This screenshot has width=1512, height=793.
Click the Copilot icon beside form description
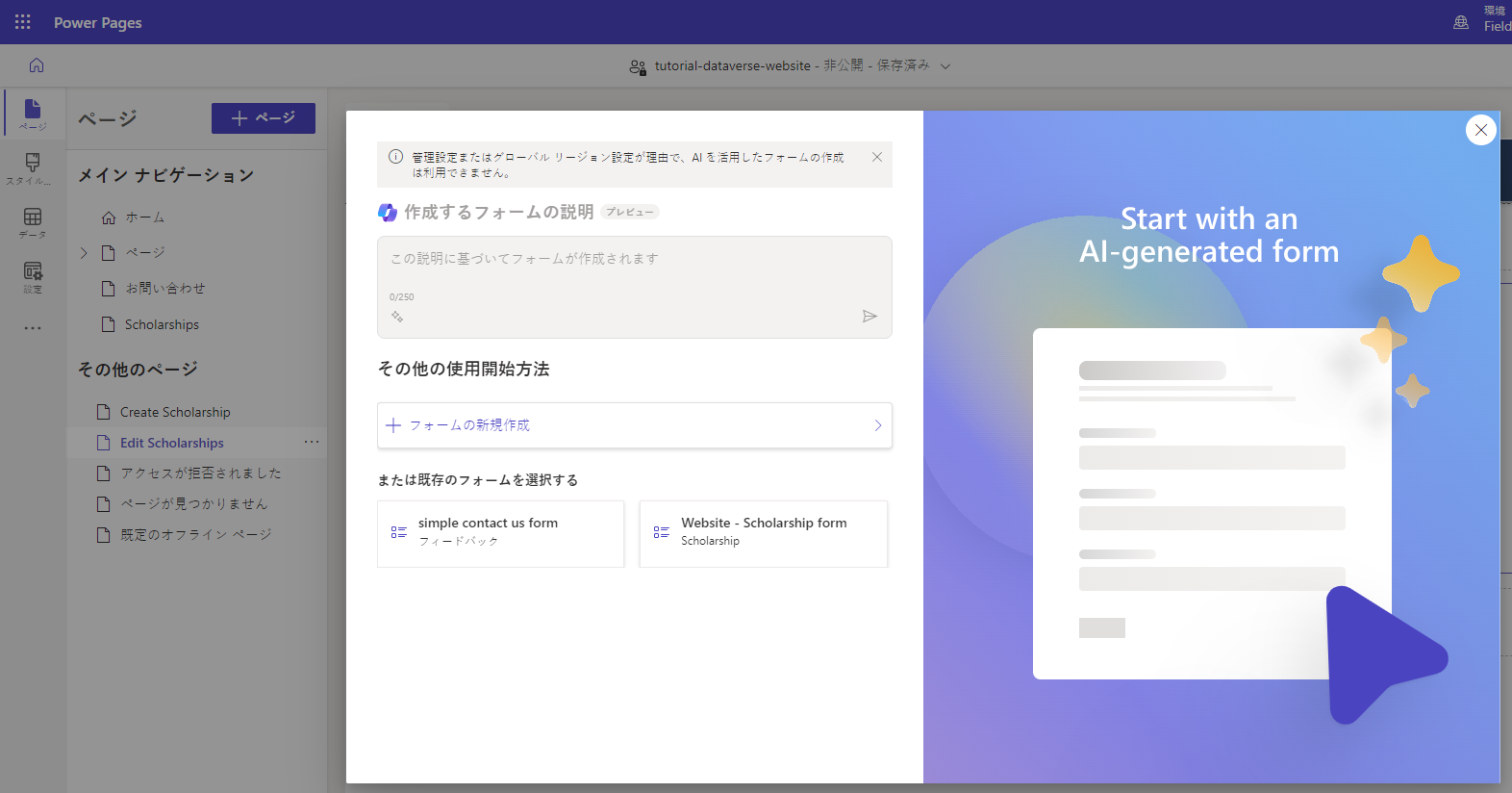(x=388, y=213)
